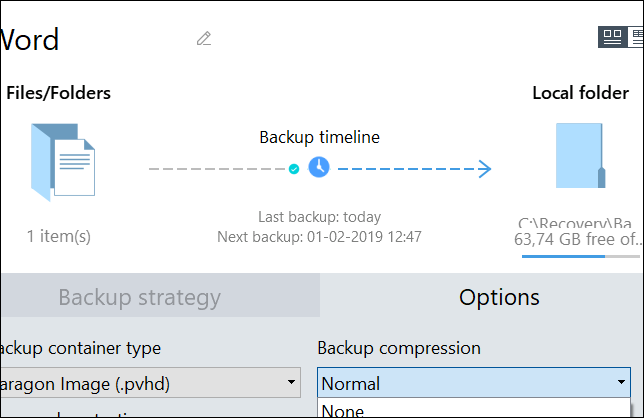644x418 pixels.
Task: Click the arrowhead ending the backup timeline
Action: tap(484, 169)
